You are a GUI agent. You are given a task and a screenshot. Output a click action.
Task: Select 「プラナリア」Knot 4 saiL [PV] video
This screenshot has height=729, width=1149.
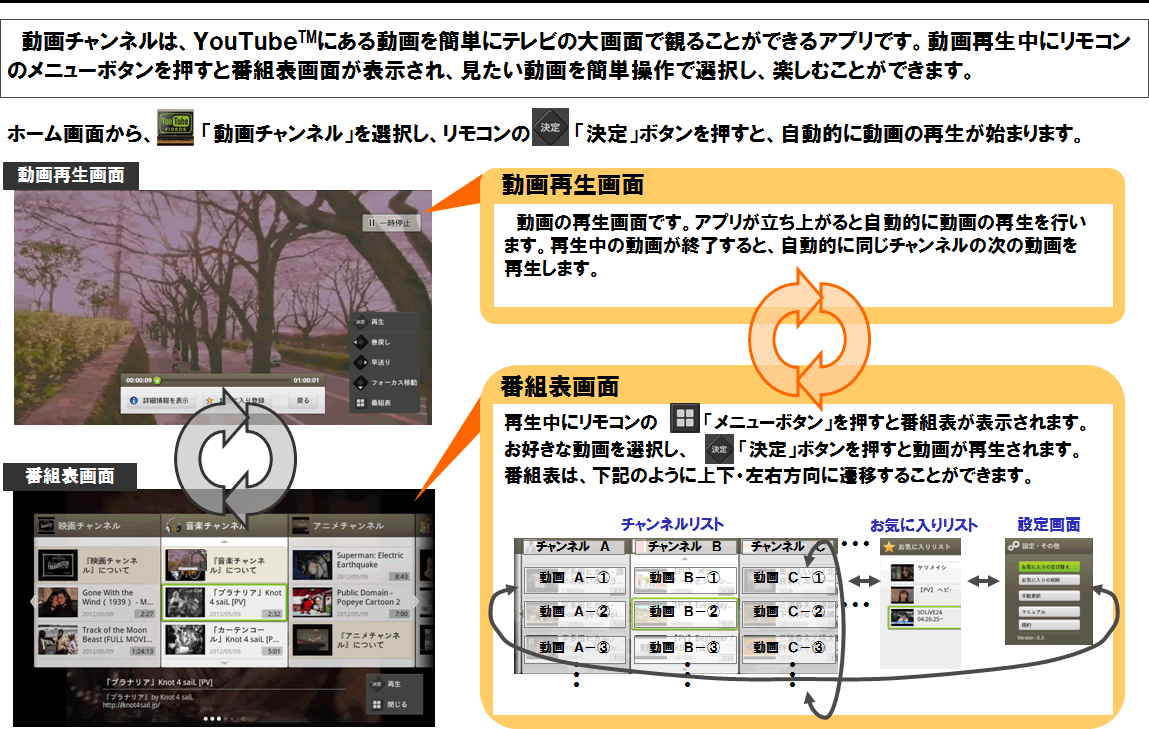224,603
